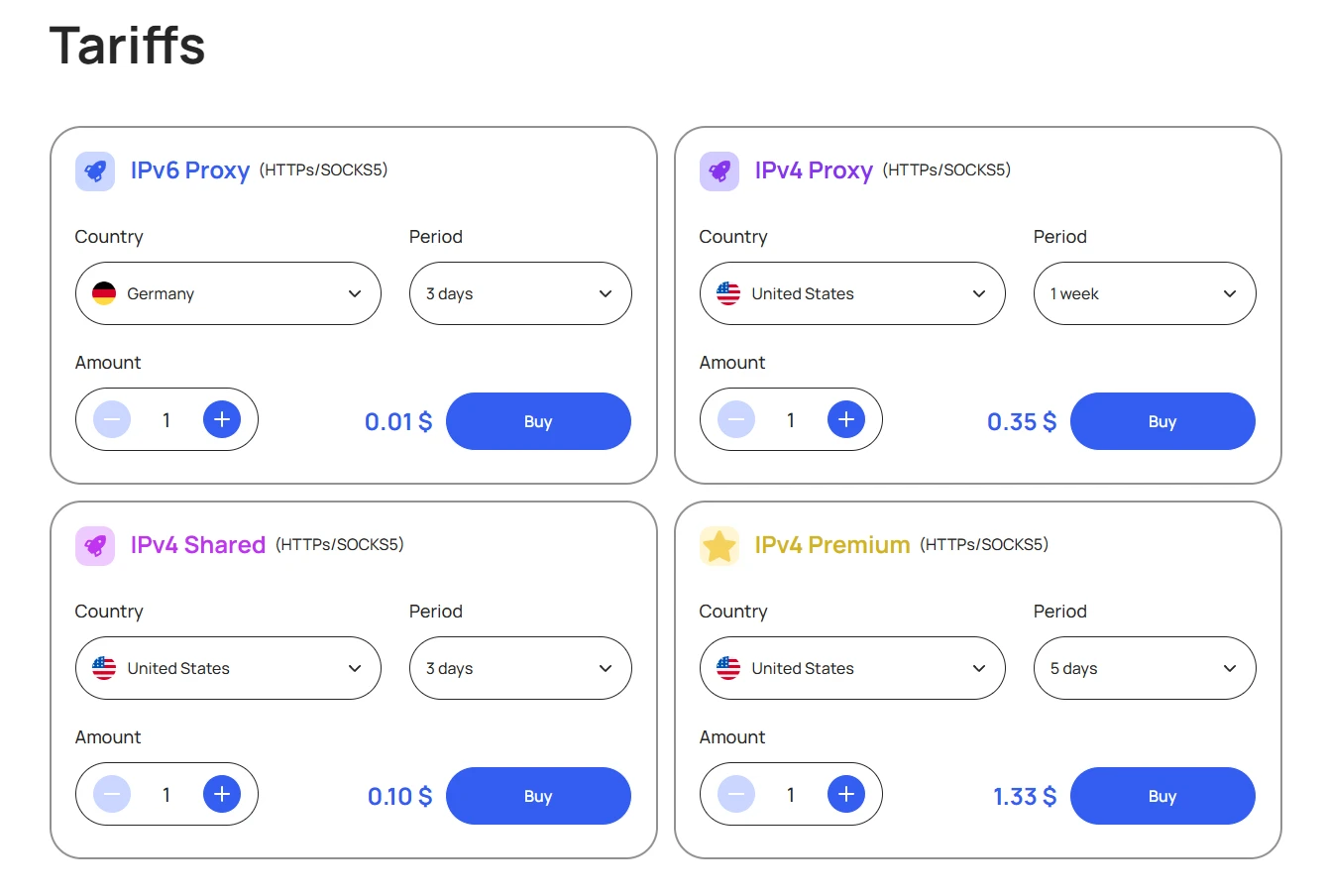Increase IPv4 Proxy amount with plus
This screenshot has height=896, width=1325.
pyautogui.click(x=846, y=419)
